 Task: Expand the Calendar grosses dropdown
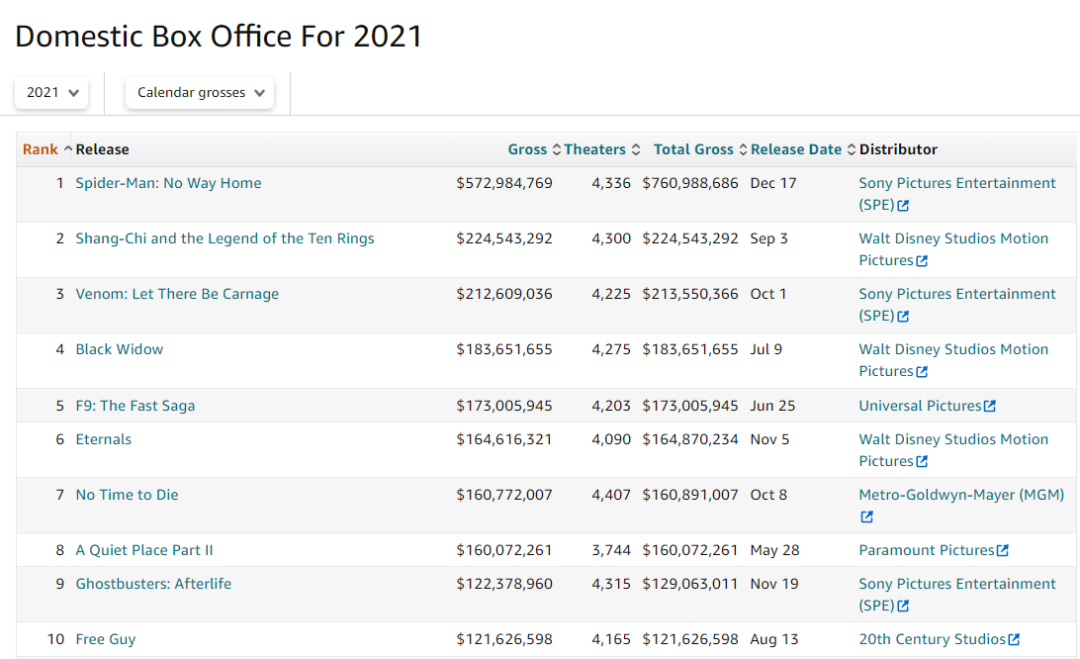point(200,92)
